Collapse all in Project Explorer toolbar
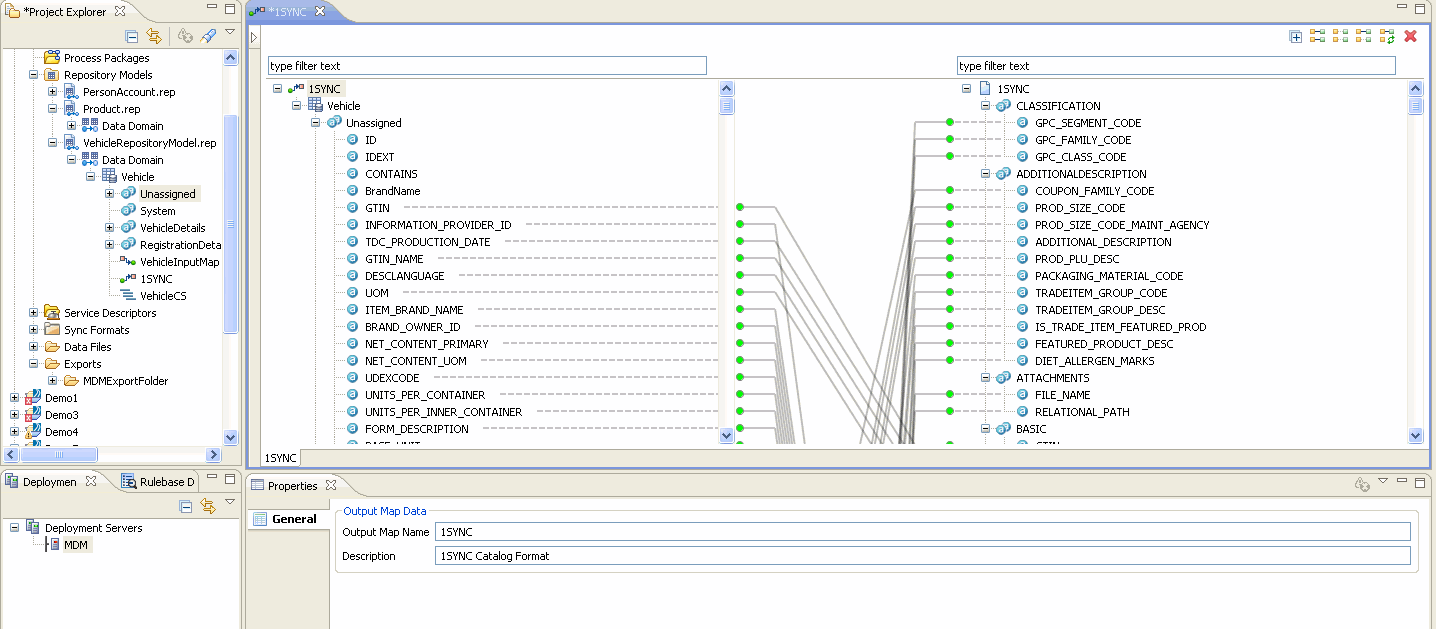This screenshot has width=1436, height=629. 131,36
